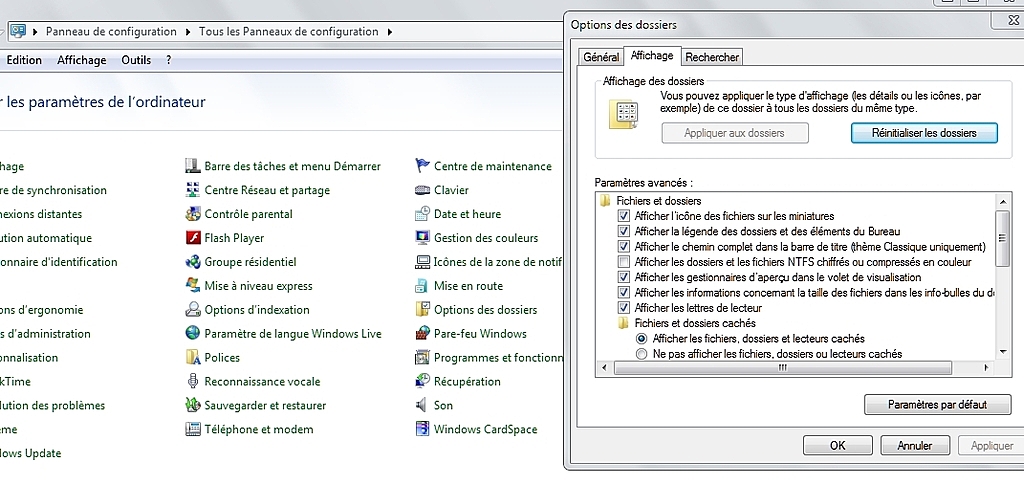
Task: Click arrow before Panneau de configuration breadcrumb
Action: tap(35, 31)
